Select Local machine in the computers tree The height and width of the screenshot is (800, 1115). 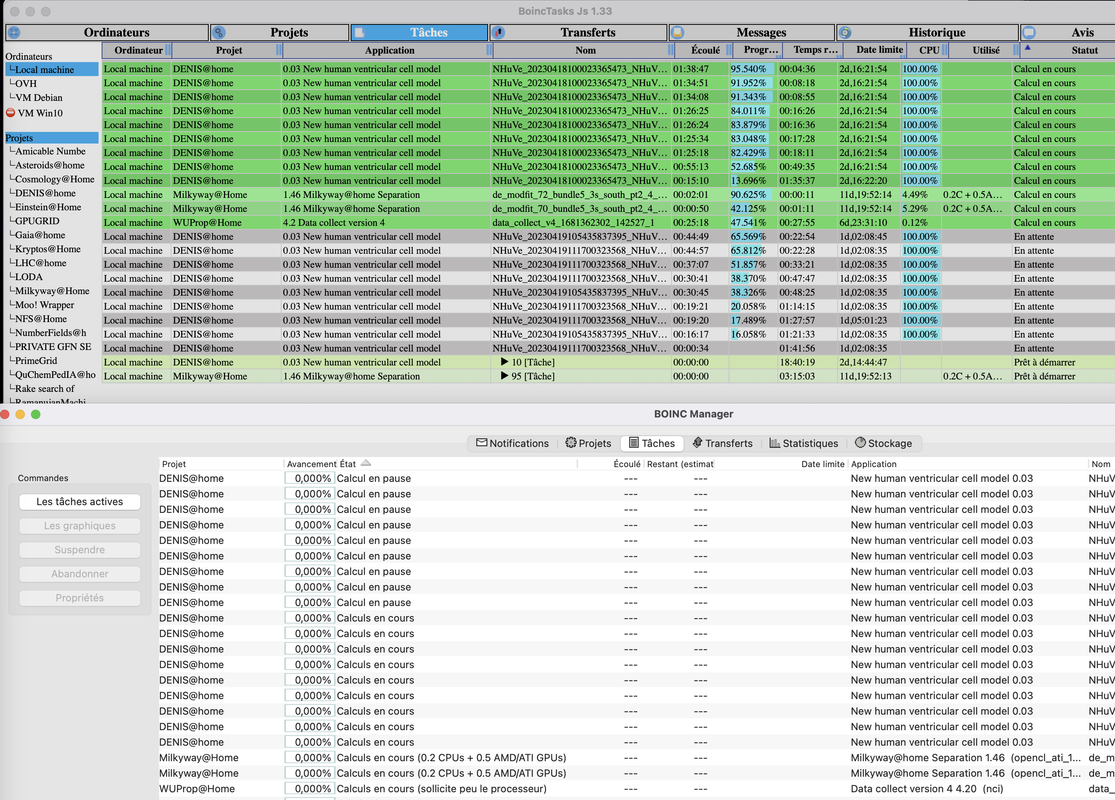click(51, 70)
